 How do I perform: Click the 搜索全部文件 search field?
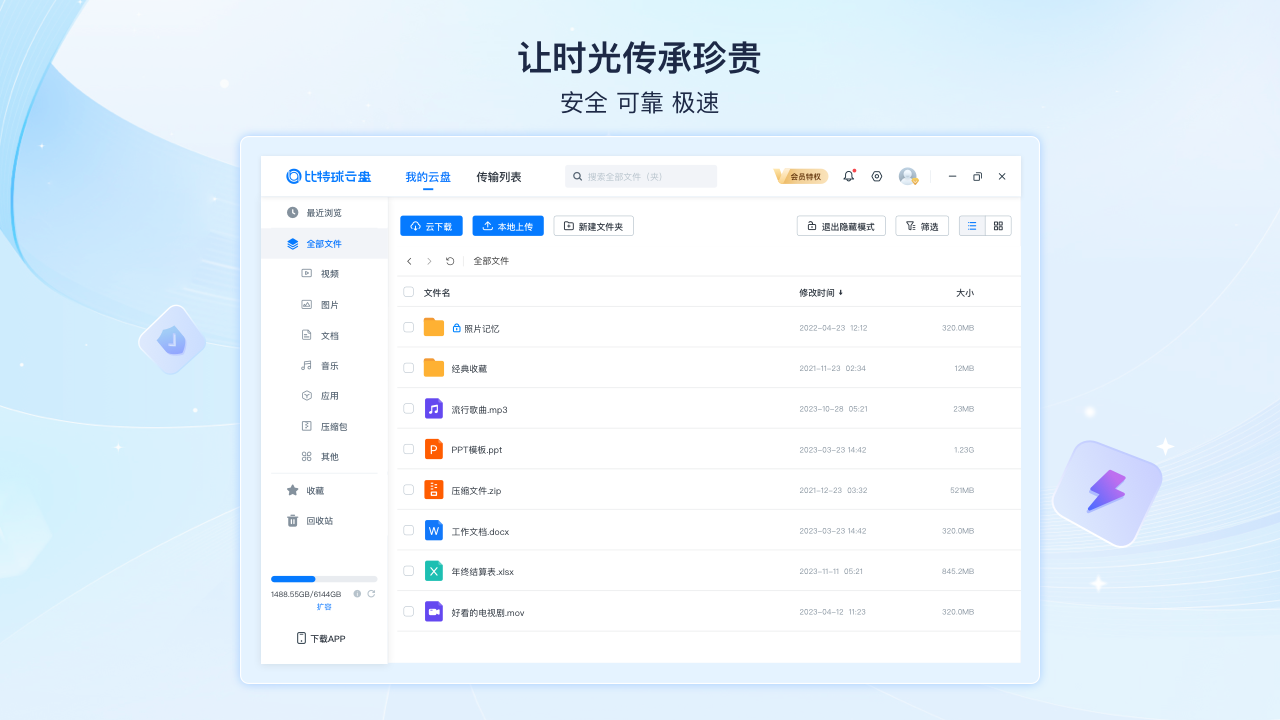click(x=641, y=177)
